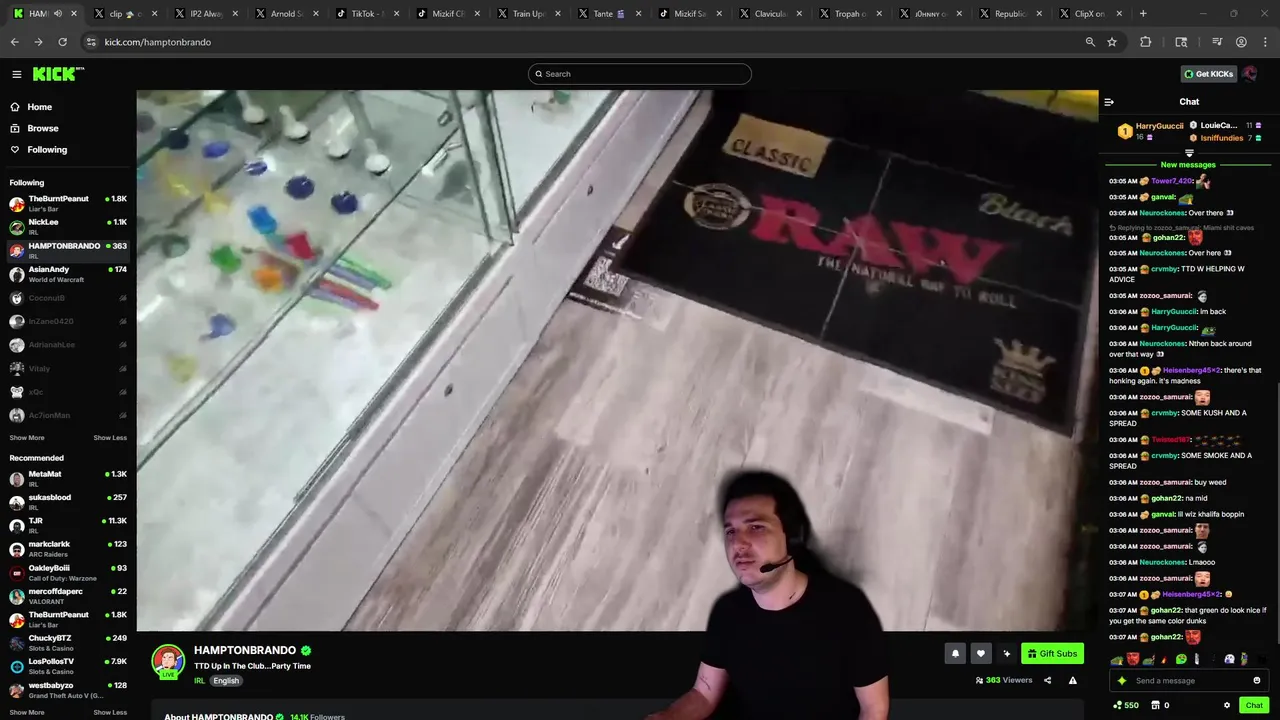Open NickLee followed channel
Screen dimensions: 1280x720
68,226
